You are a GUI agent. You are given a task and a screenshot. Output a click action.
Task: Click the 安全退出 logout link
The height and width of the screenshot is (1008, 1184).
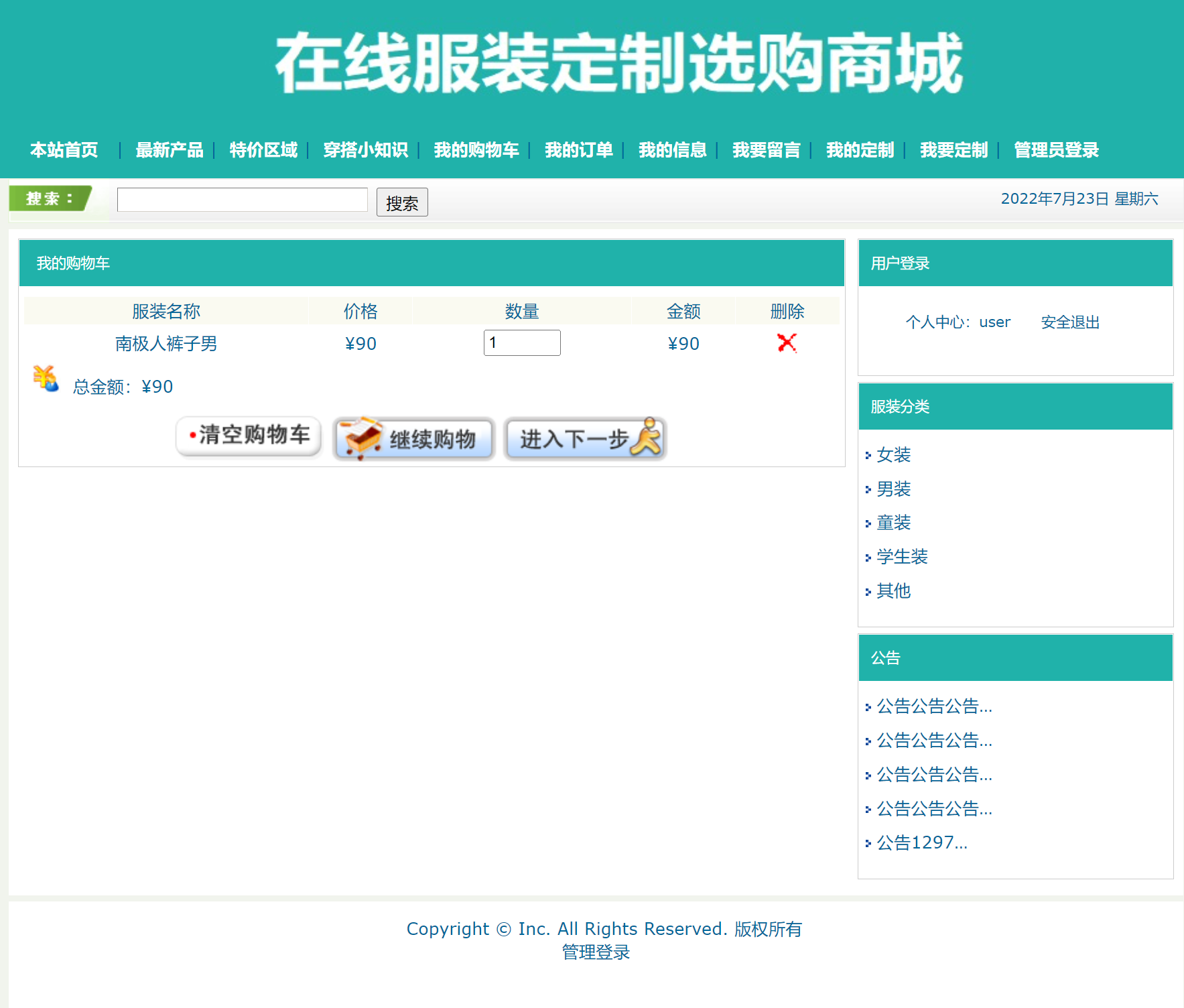[1069, 322]
